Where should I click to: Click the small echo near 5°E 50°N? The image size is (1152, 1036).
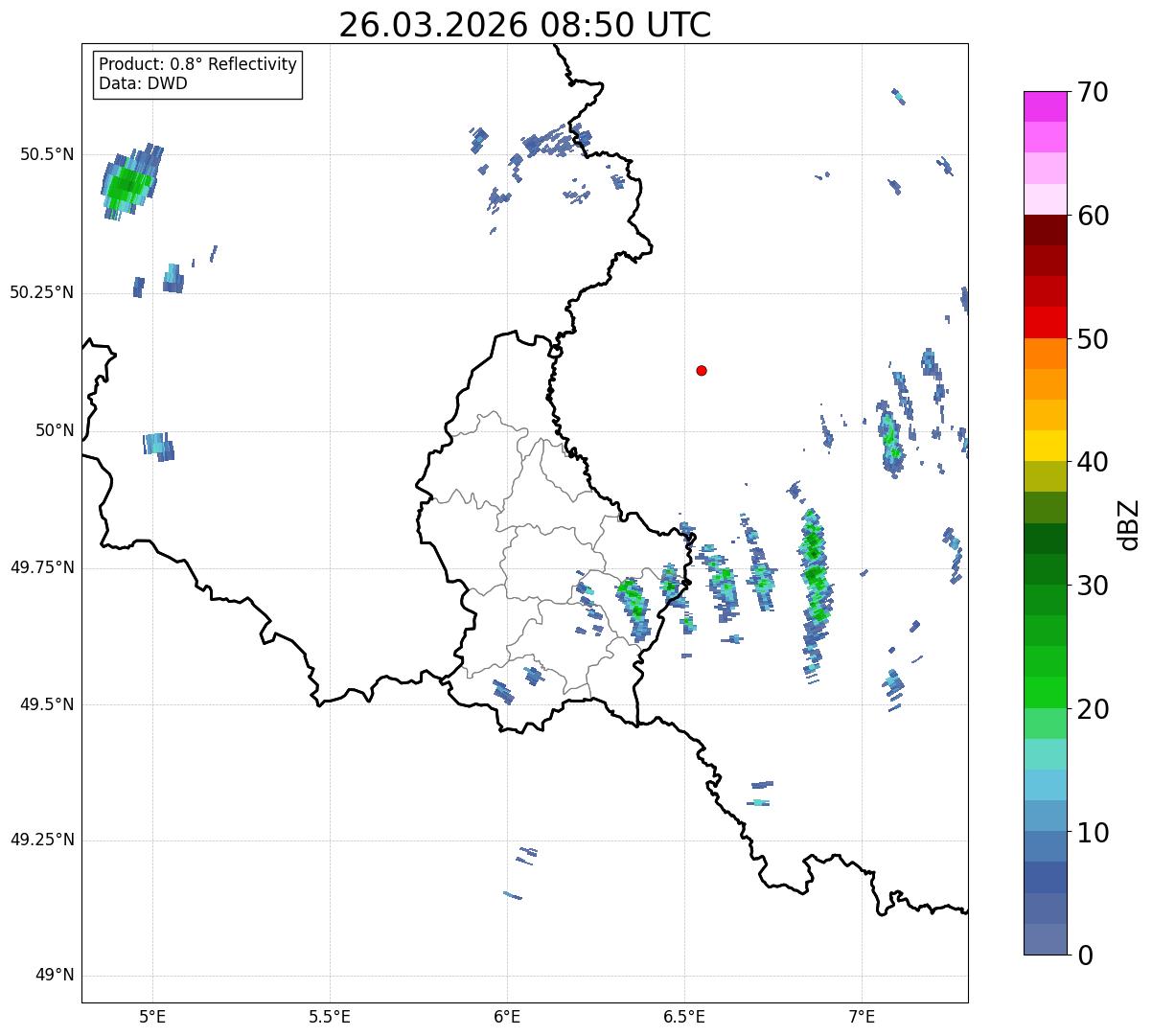159,447
